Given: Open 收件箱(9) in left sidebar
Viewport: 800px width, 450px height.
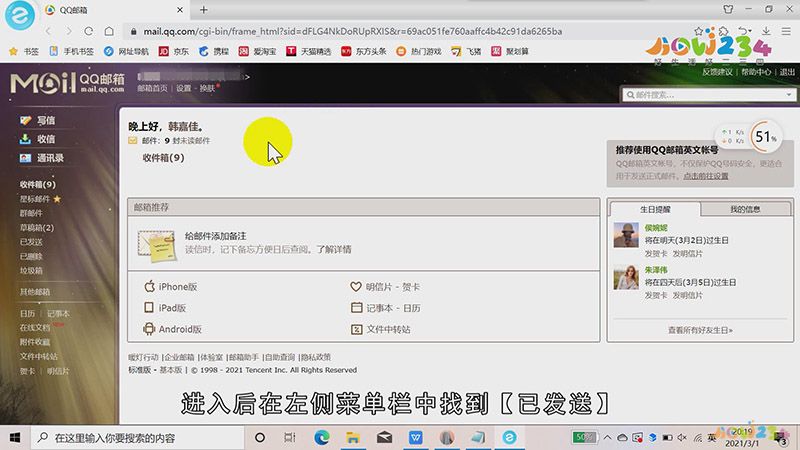Looking at the screenshot, I should pyautogui.click(x=38, y=184).
